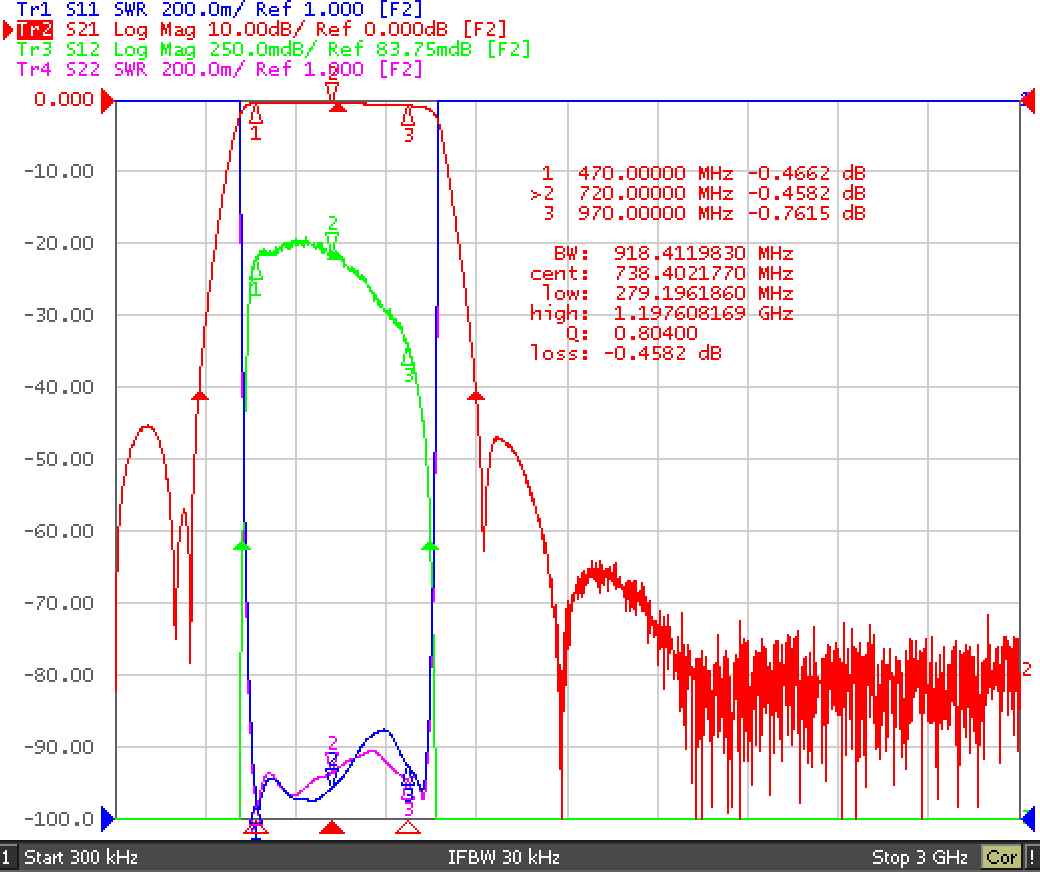Viewport: 1040px width, 872px height.
Task: Click red marker 3 on S21 trace
Action: 408,117
